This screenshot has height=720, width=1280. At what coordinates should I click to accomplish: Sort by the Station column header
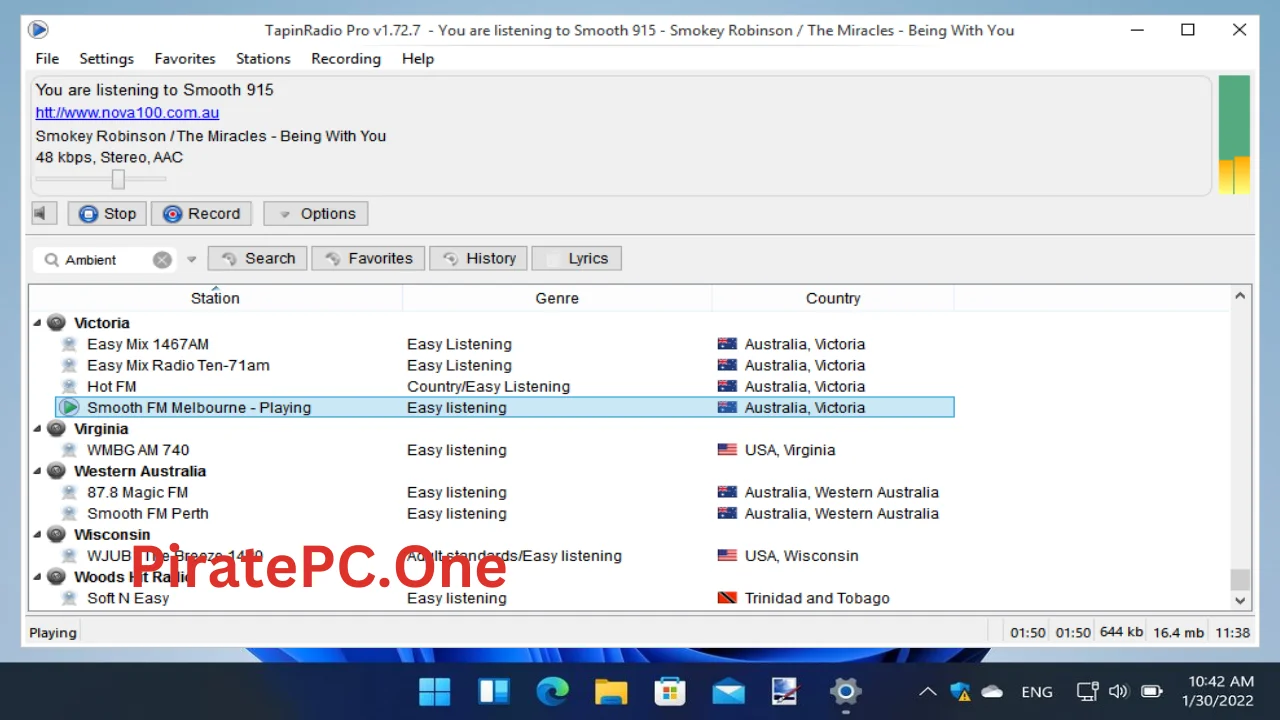215,298
